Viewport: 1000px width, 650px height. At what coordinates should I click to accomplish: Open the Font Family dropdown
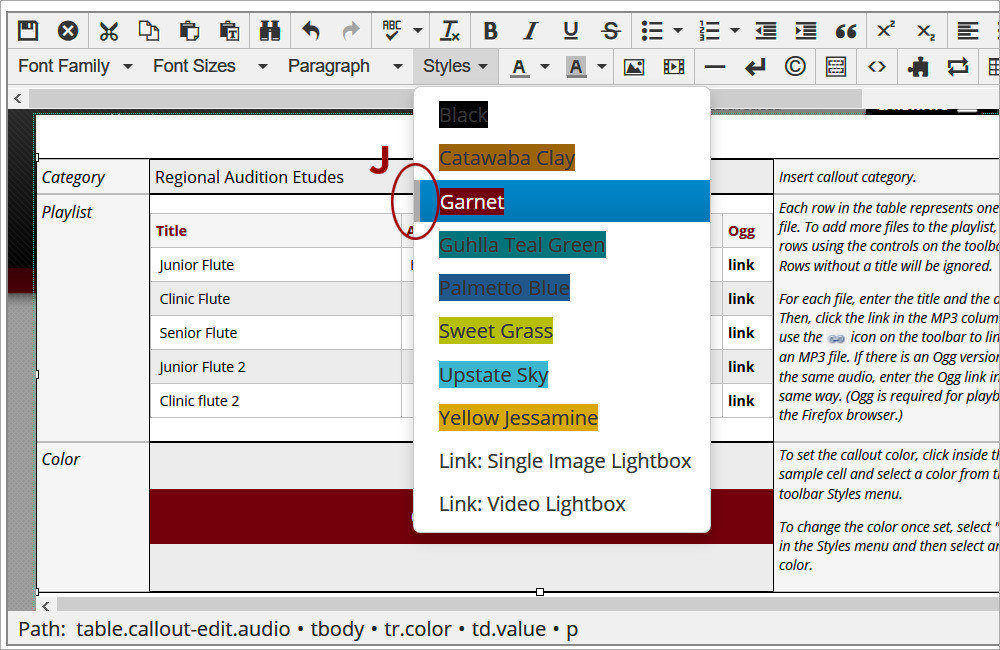click(x=75, y=66)
